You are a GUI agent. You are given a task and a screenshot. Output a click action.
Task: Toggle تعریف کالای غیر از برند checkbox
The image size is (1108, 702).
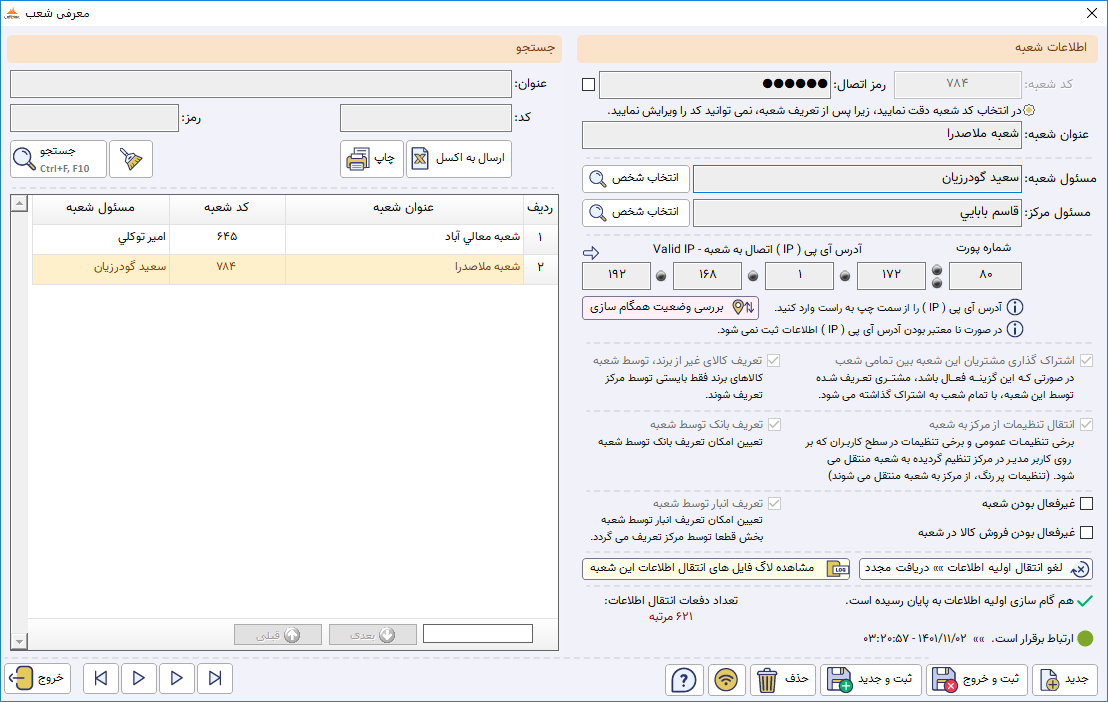774,361
